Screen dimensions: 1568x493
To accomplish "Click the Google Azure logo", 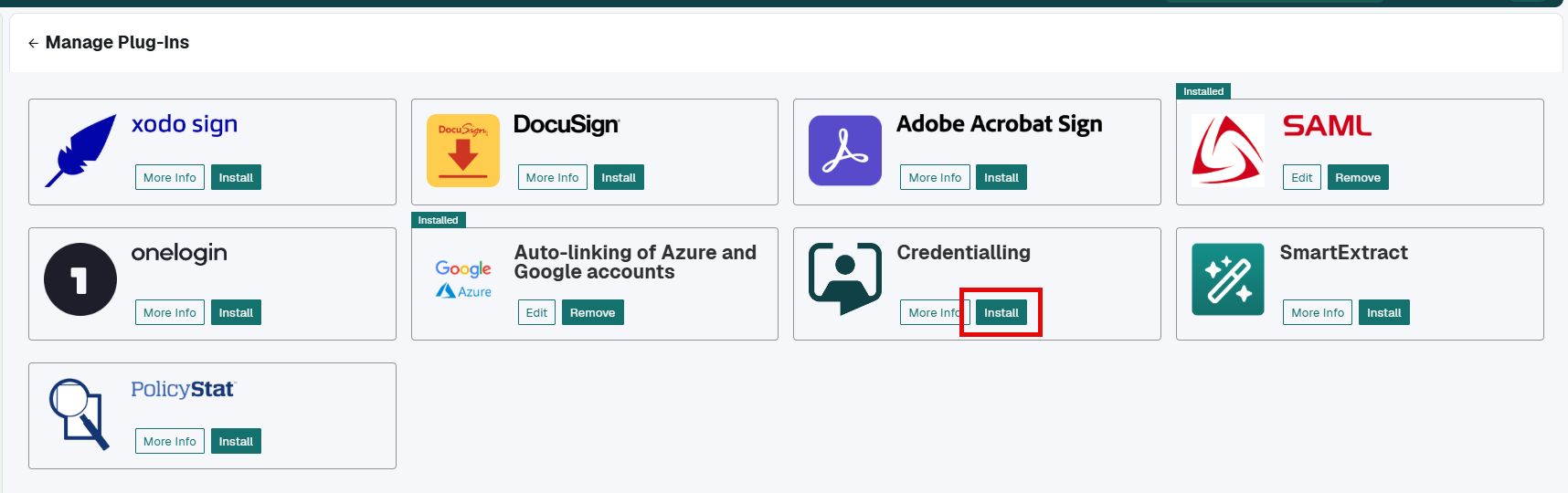I will pyautogui.click(x=463, y=279).
